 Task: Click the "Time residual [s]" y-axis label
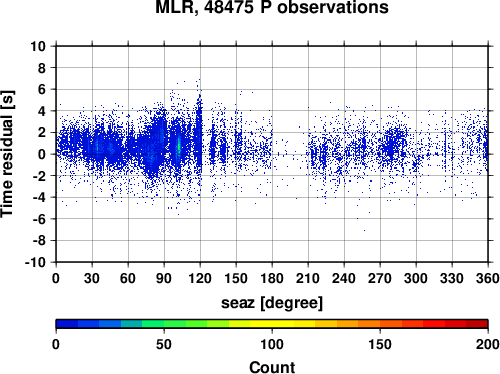7,154
